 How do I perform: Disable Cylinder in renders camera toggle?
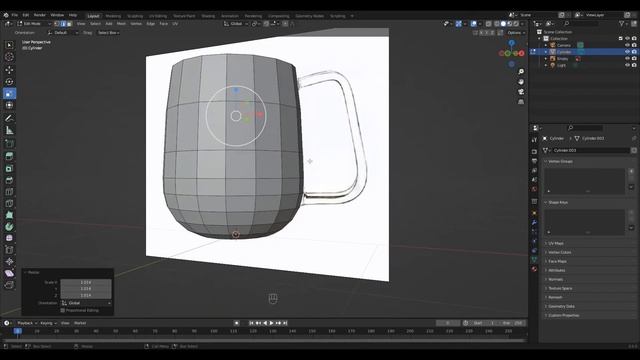[634, 52]
